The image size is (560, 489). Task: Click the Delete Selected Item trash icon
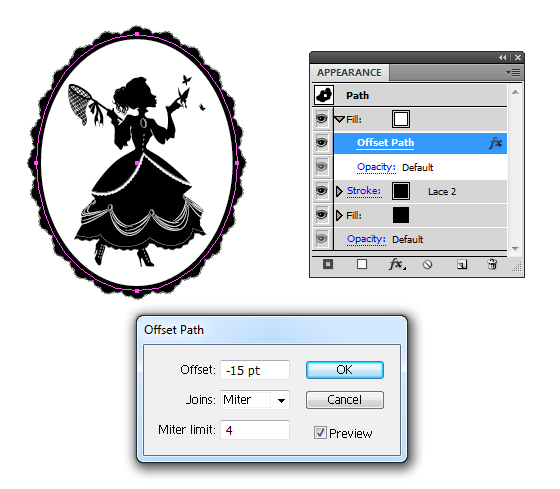[x=492, y=264]
